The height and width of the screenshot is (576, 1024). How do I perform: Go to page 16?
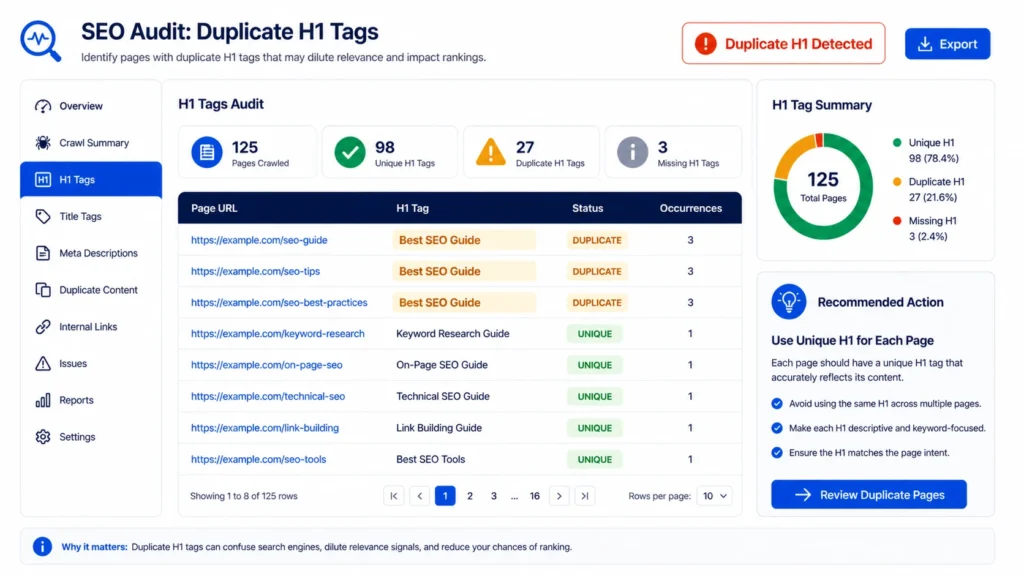(535, 496)
